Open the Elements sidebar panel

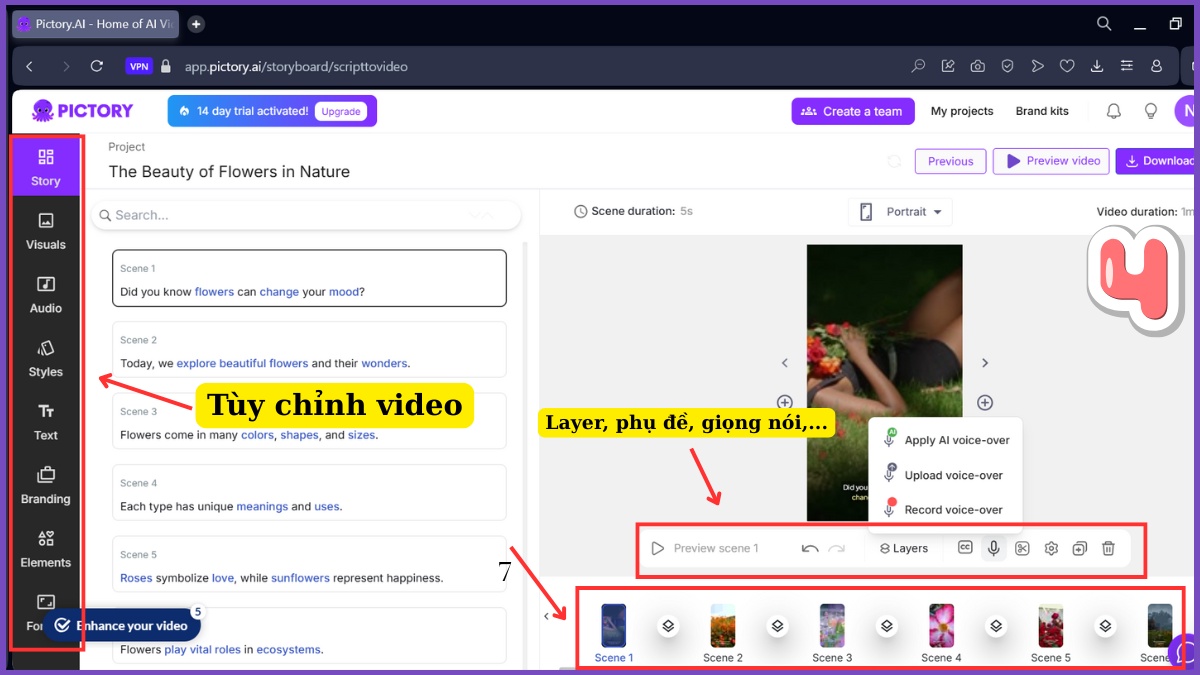(x=45, y=549)
